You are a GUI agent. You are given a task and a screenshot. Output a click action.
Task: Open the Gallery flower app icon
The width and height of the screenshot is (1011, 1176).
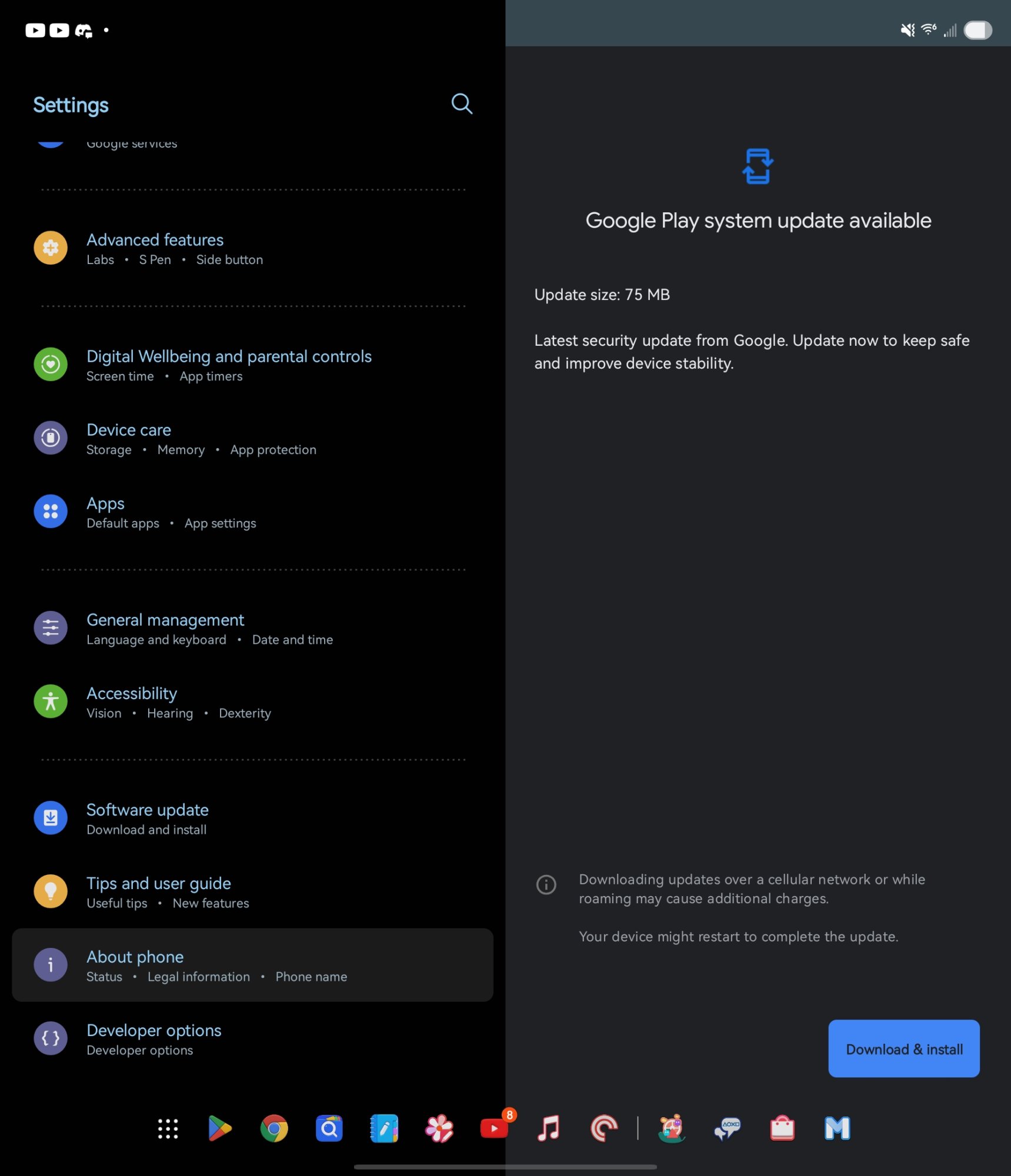439,1128
